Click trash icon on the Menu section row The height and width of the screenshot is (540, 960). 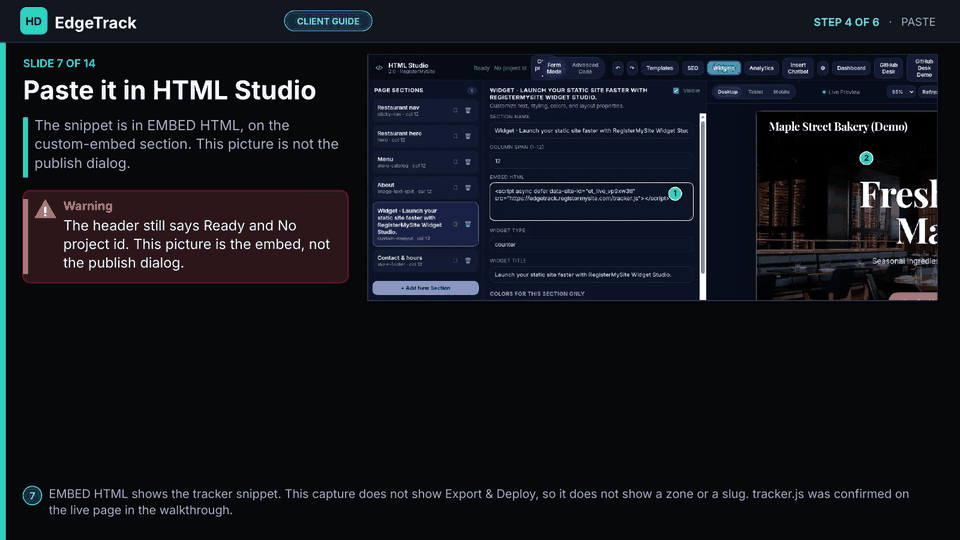468,162
